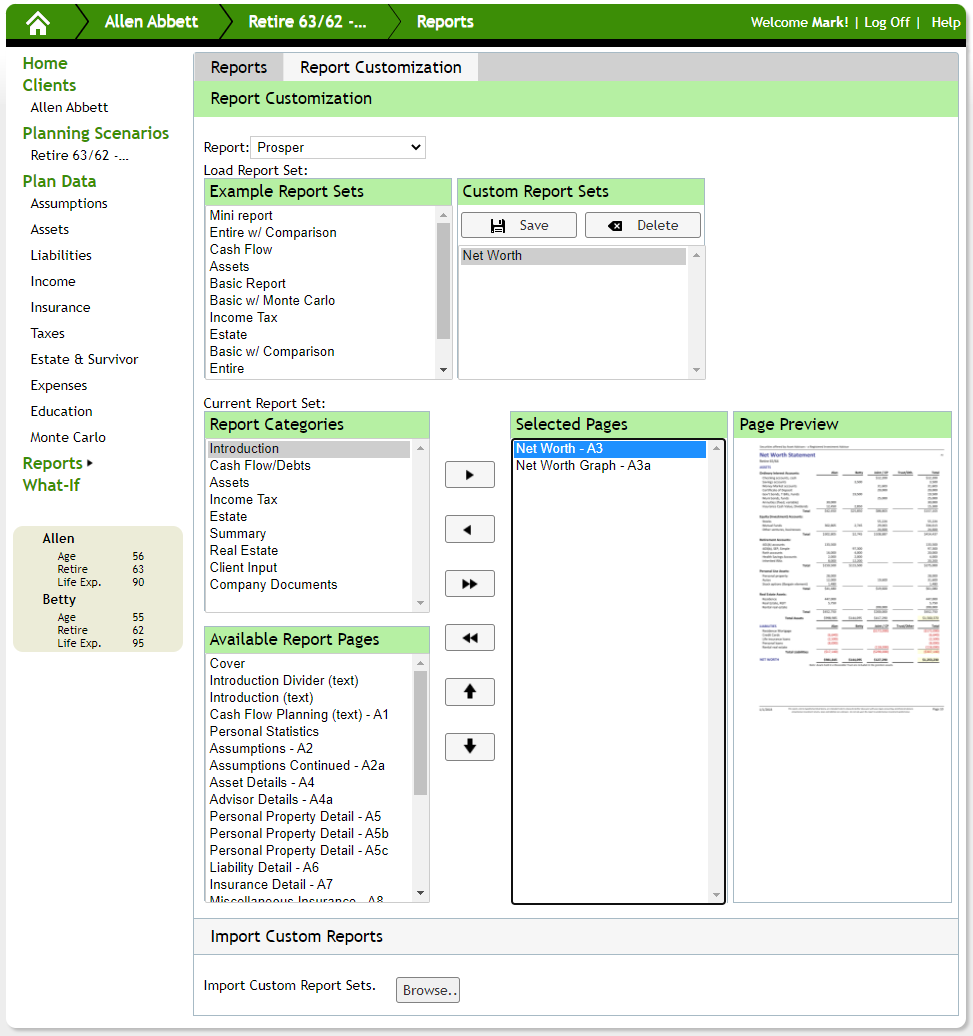
Task: Open the Report Customization tab
Action: [380, 67]
